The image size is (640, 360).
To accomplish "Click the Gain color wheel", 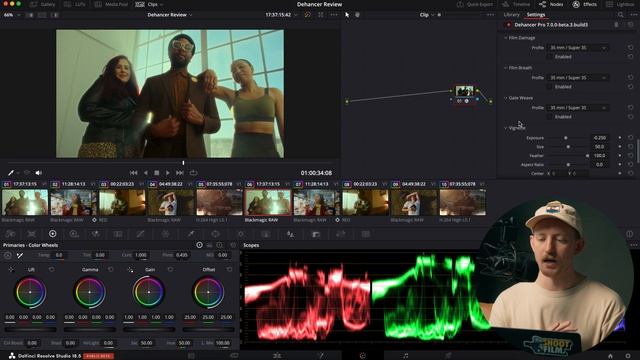I will coord(149,292).
